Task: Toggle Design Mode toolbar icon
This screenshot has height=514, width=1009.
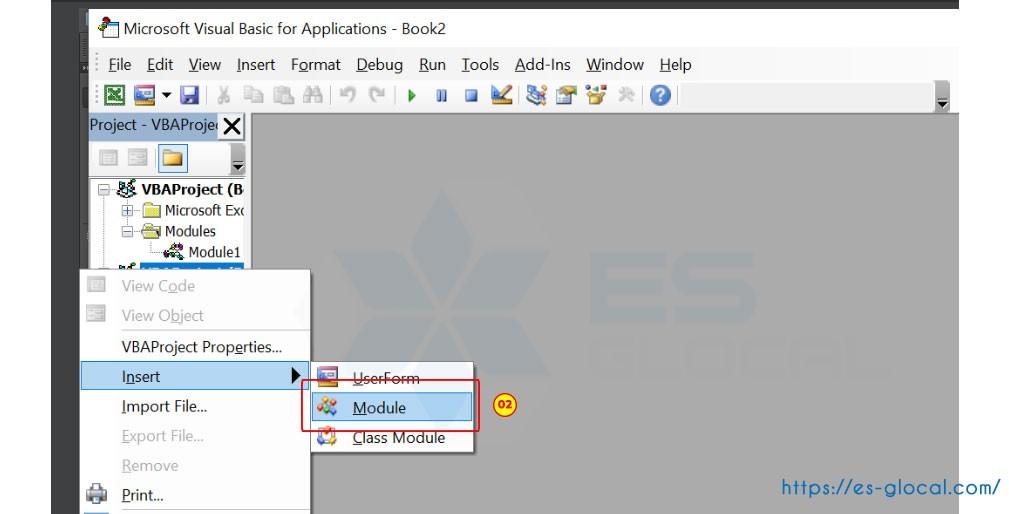Action: pos(501,95)
